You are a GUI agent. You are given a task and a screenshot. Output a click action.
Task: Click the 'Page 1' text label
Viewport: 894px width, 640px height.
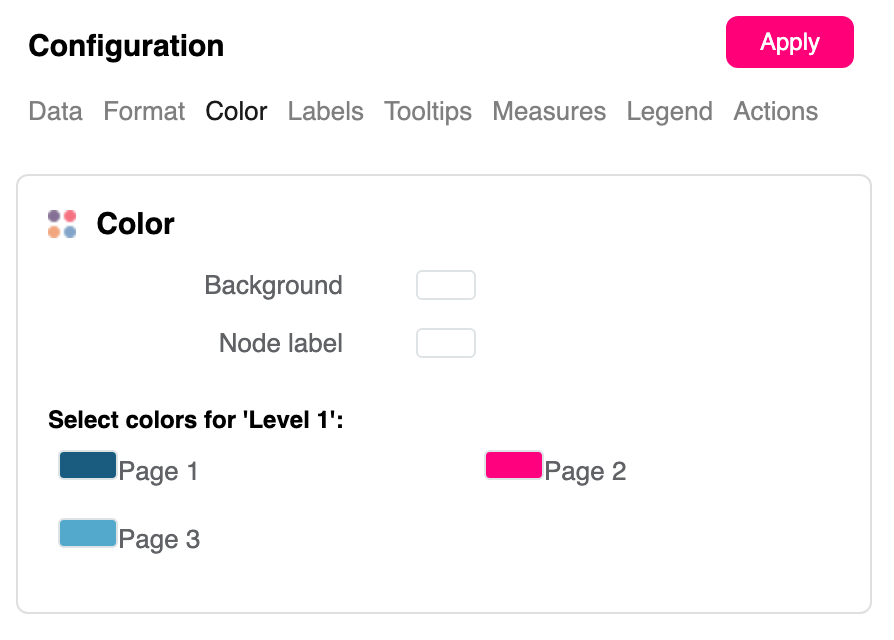click(x=158, y=471)
